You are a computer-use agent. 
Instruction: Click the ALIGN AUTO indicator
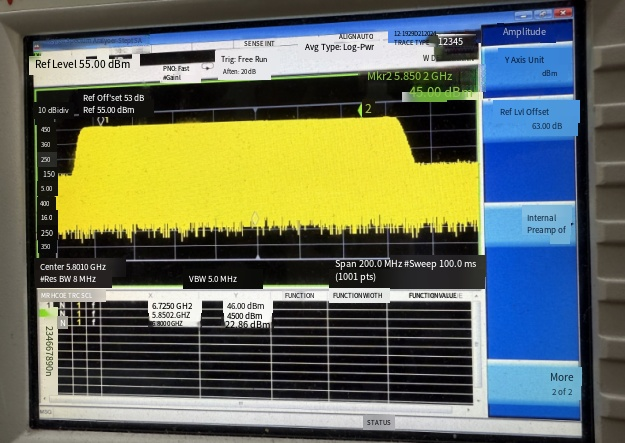356,37
